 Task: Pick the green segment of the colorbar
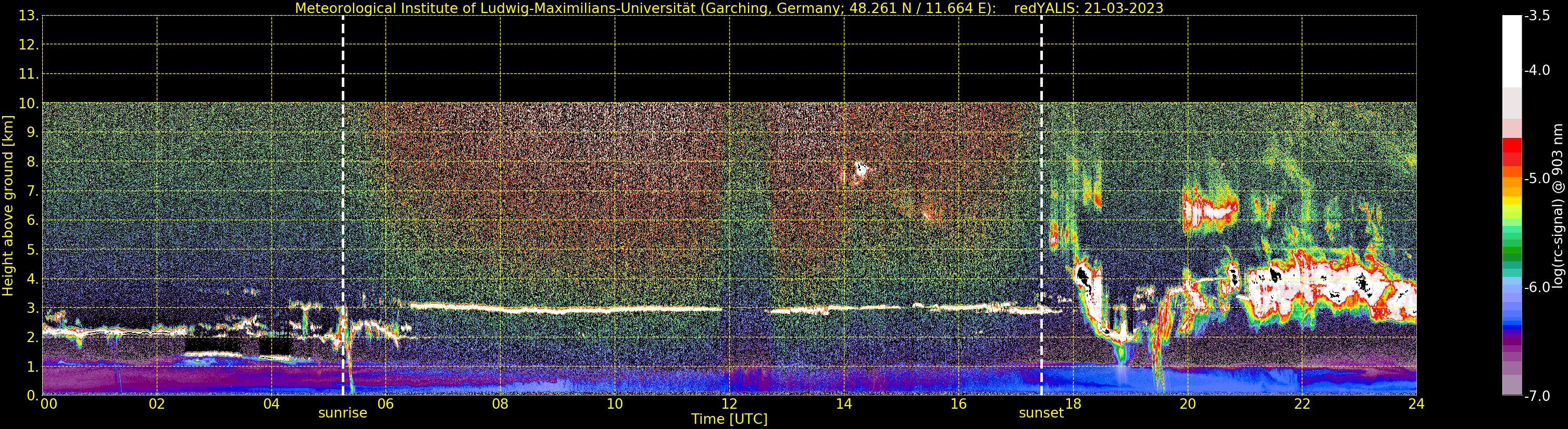click(1512, 250)
